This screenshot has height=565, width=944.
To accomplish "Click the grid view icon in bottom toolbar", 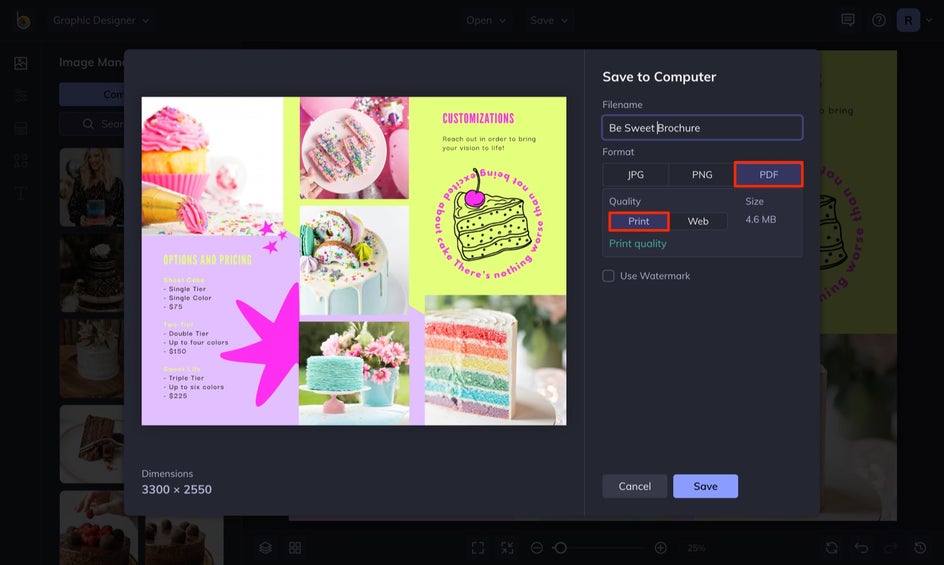I will coord(295,548).
